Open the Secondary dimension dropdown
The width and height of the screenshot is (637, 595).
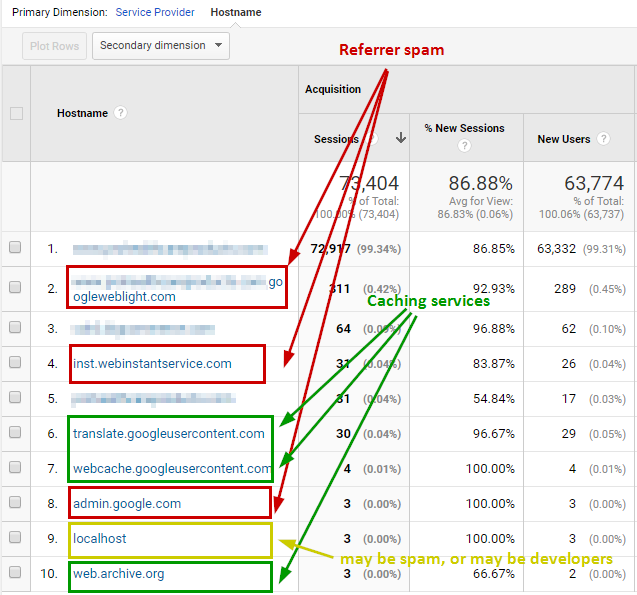point(161,45)
